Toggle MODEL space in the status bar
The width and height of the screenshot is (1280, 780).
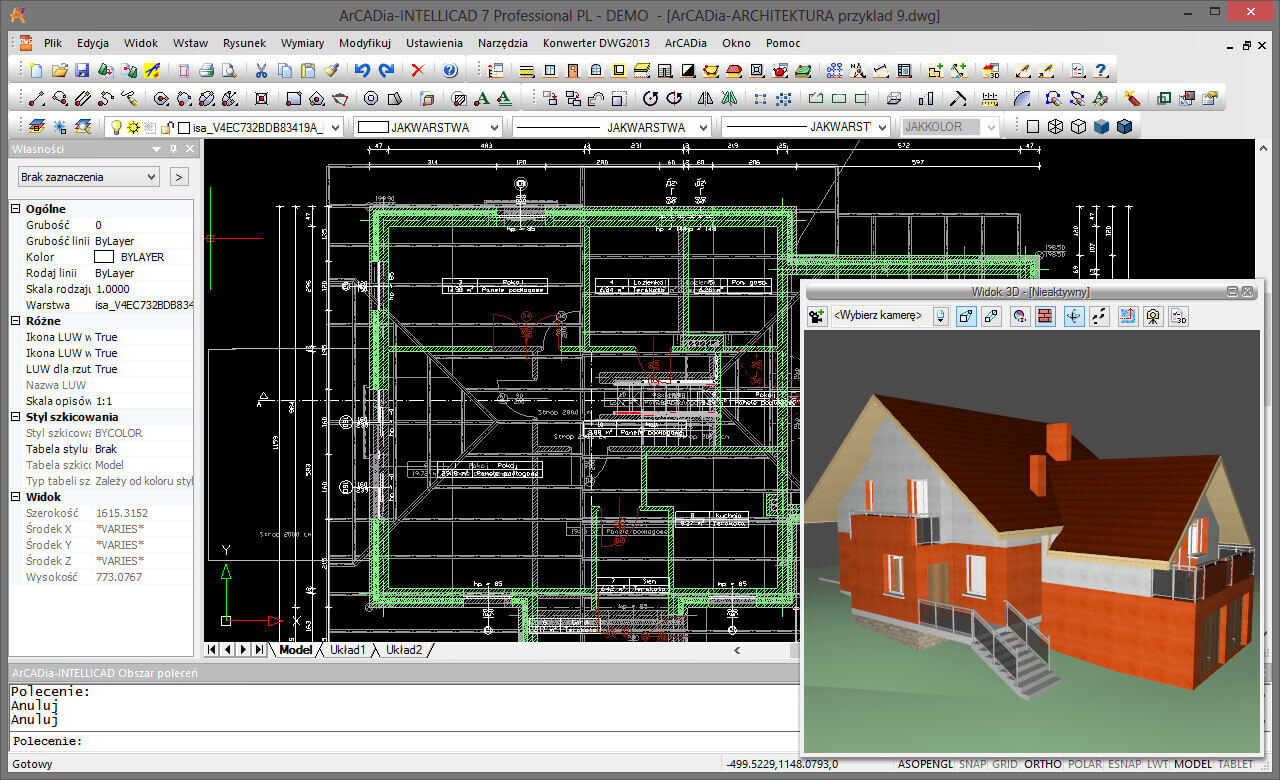coord(1193,764)
